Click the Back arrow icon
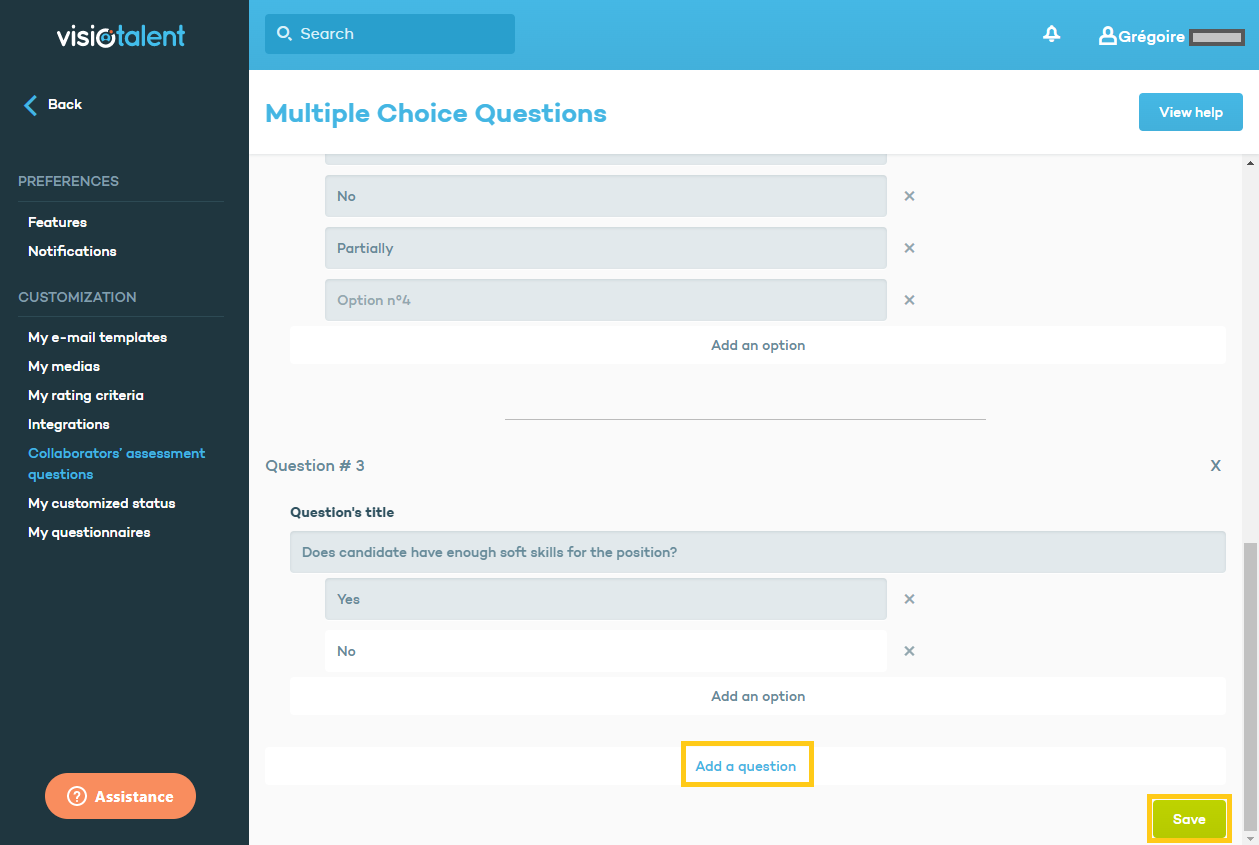 [30, 105]
